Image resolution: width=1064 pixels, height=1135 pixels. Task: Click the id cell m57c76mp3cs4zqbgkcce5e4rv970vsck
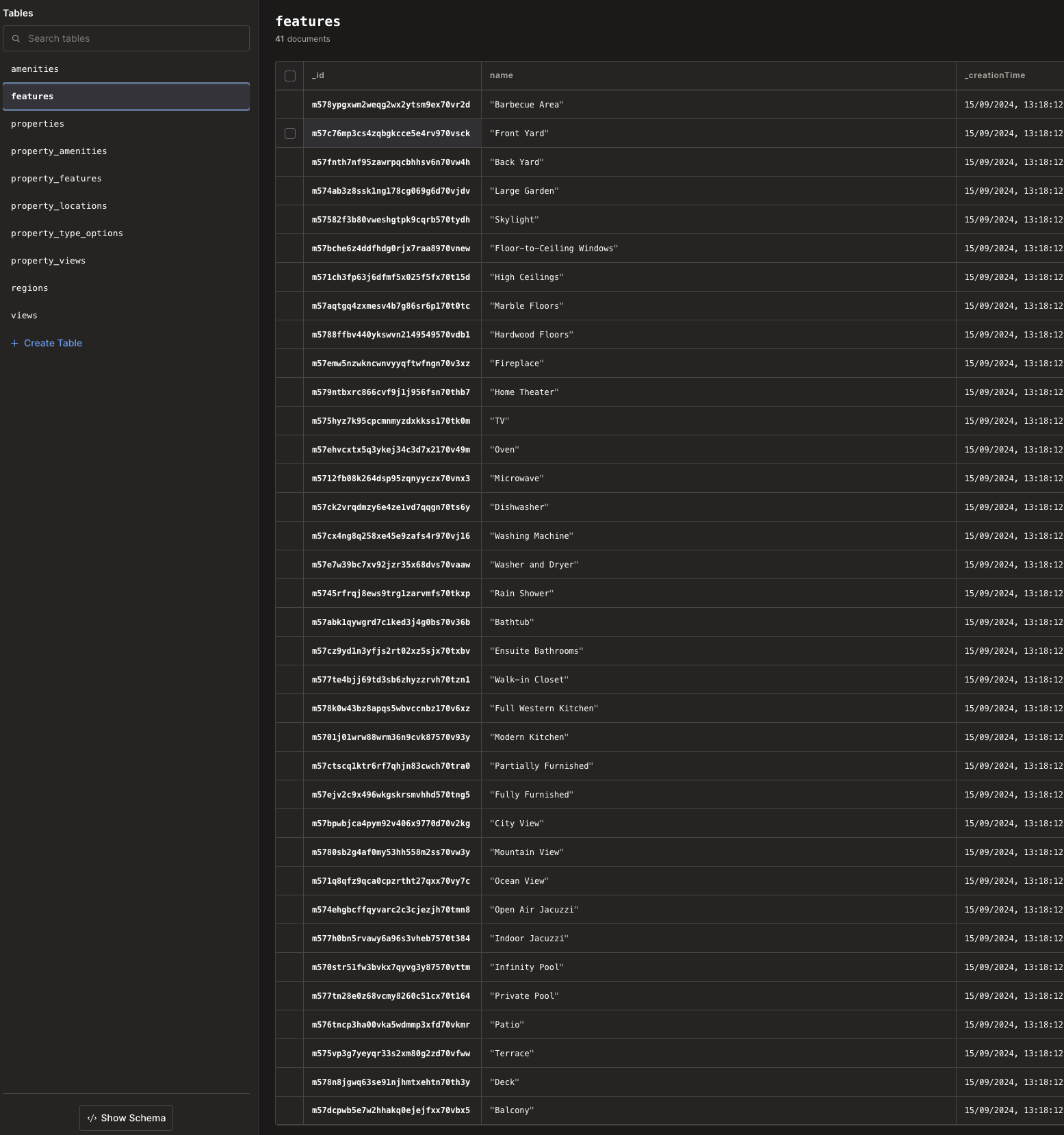coord(392,133)
